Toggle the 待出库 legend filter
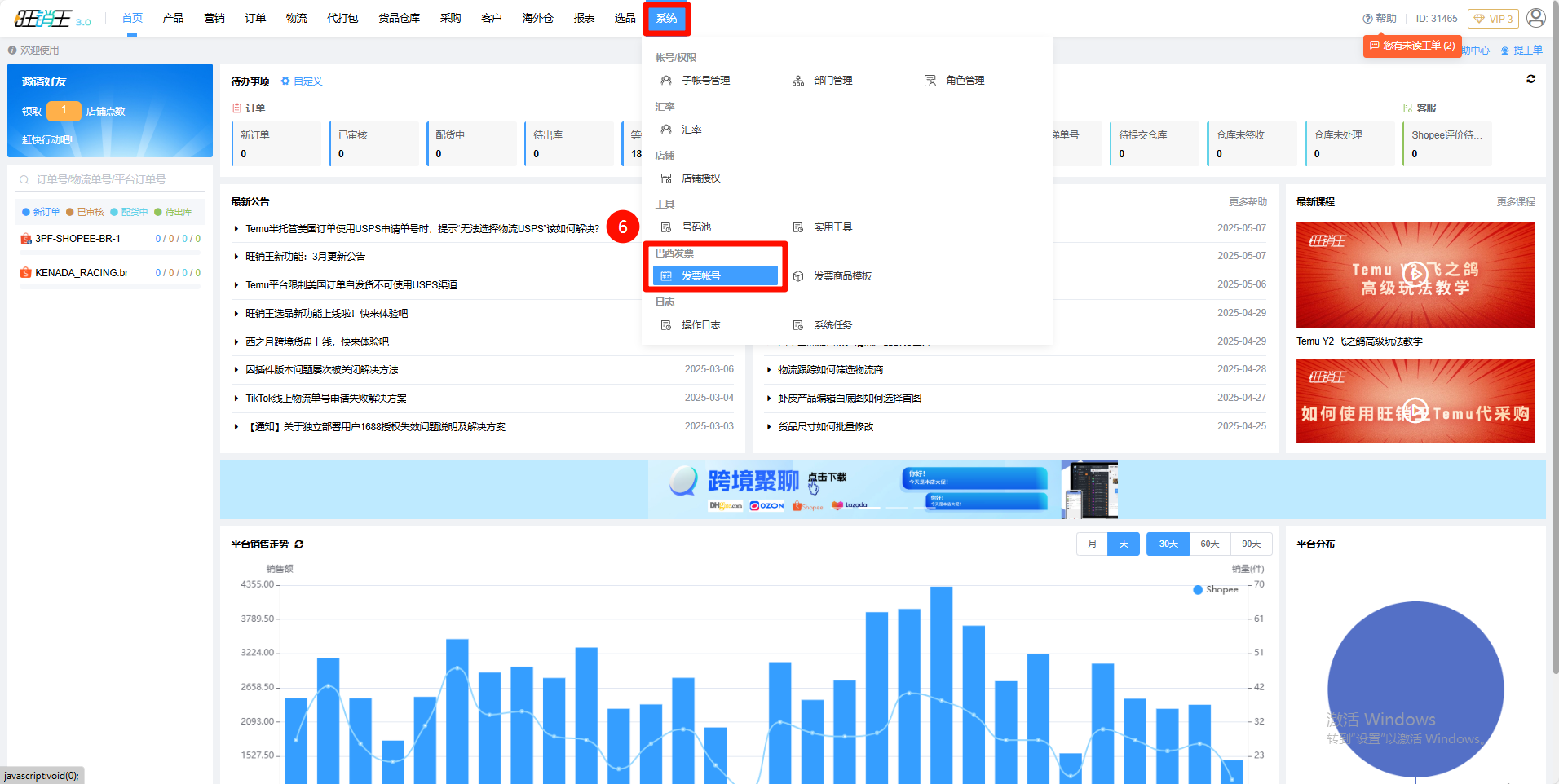Viewport: 1559px width, 784px height. [x=173, y=212]
